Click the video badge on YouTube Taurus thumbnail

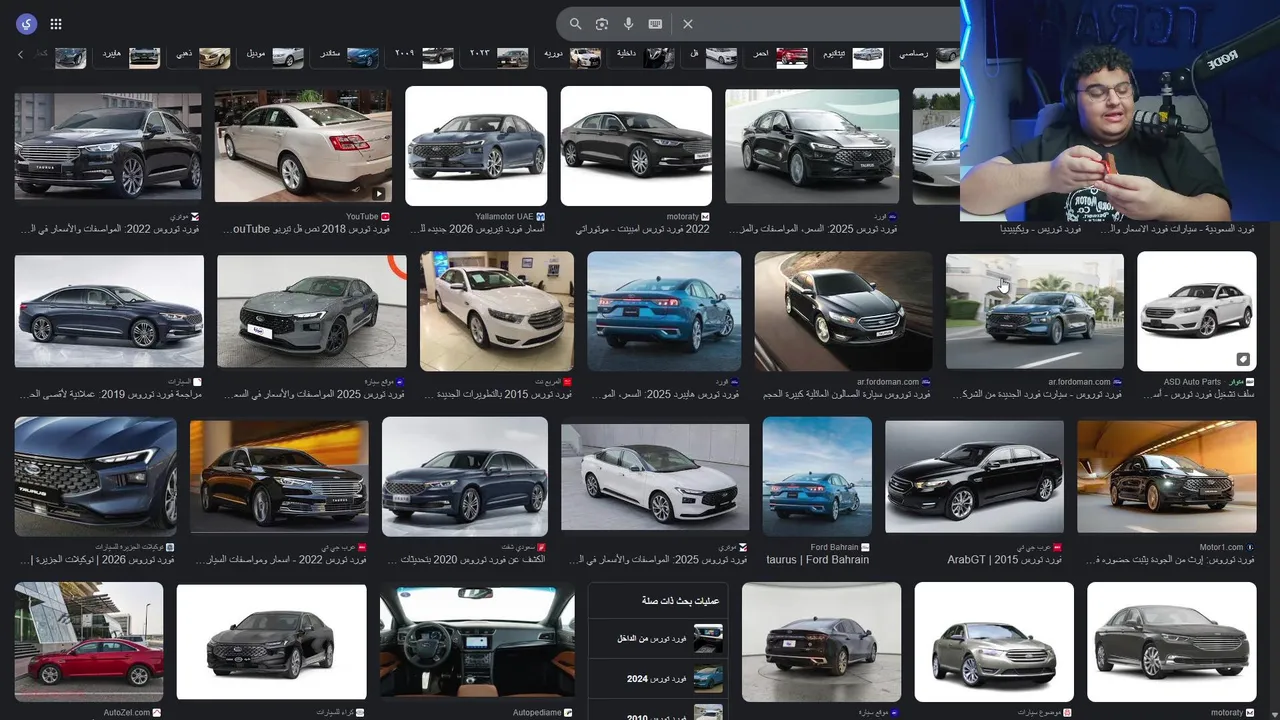[379, 193]
